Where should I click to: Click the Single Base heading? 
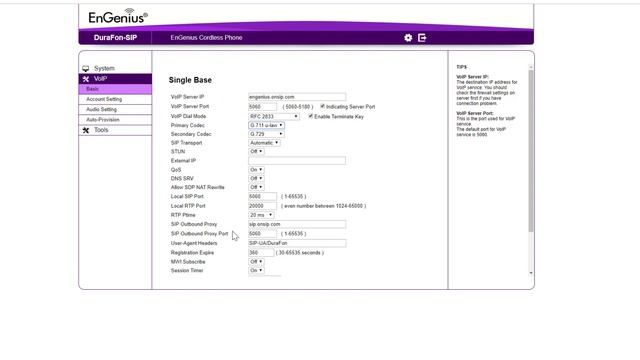[190, 80]
